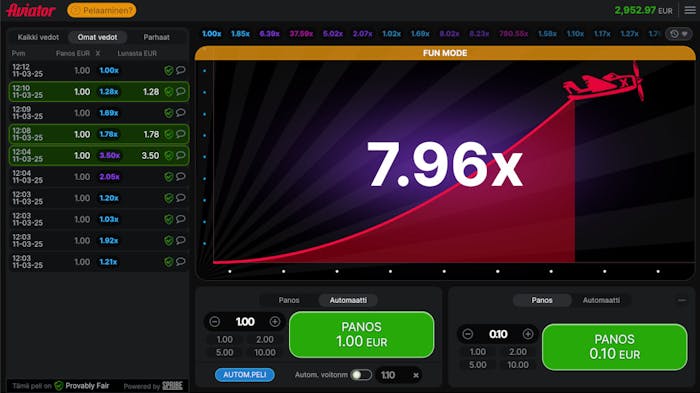Toggle the Autom. voitonm switch
The width and height of the screenshot is (700, 393).
pos(361,375)
